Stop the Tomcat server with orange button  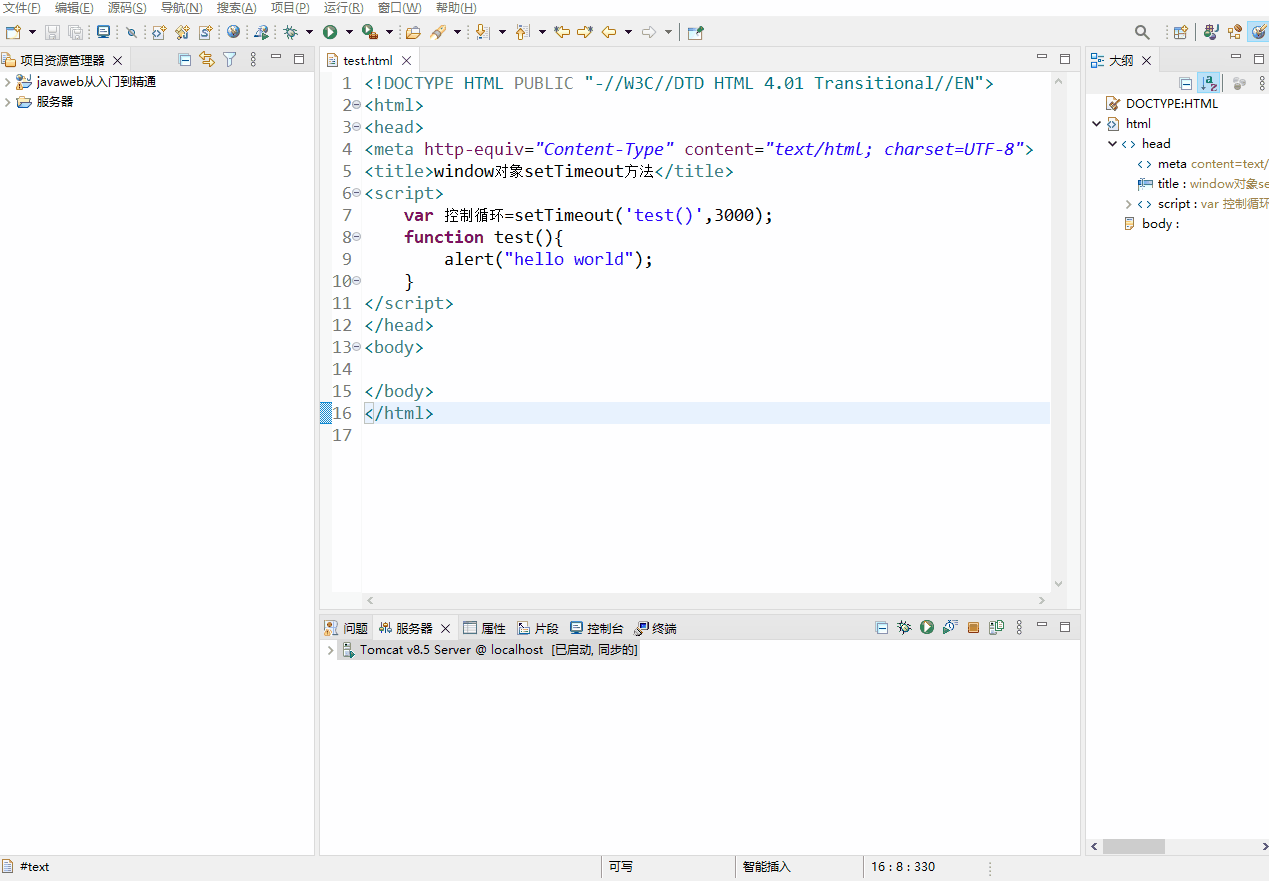click(973, 628)
